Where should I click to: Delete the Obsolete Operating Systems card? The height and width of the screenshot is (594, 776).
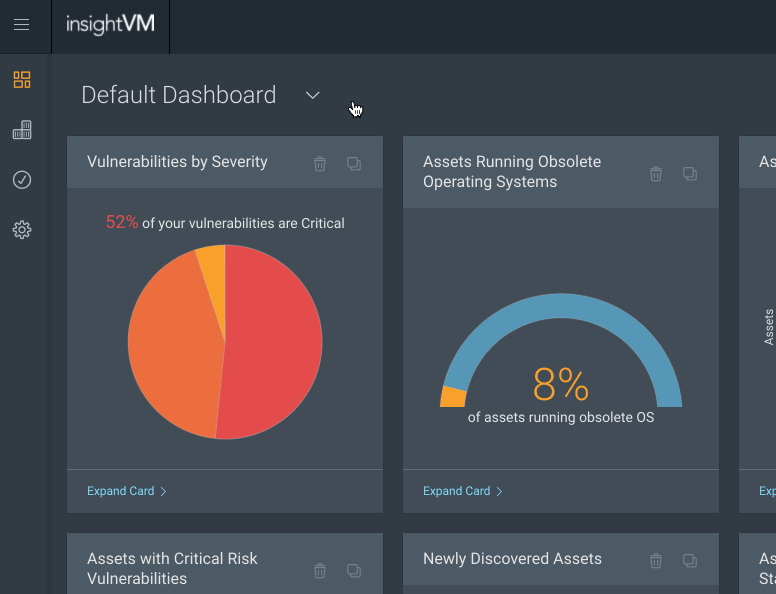click(x=656, y=173)
